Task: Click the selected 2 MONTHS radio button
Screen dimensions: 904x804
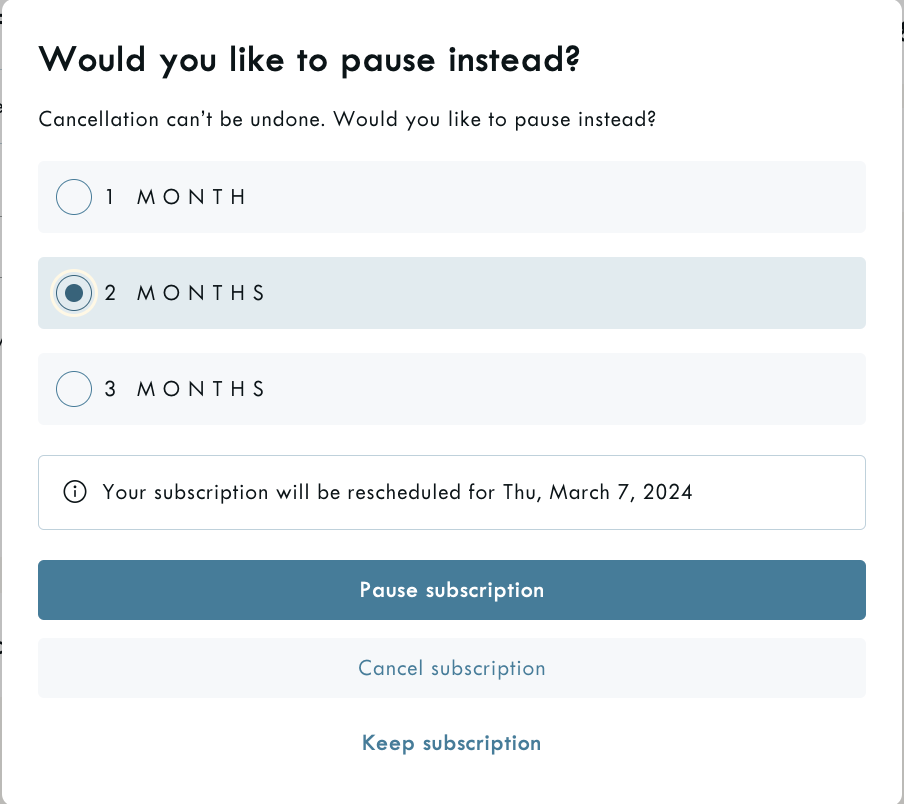Action: (x=74, y=293)
